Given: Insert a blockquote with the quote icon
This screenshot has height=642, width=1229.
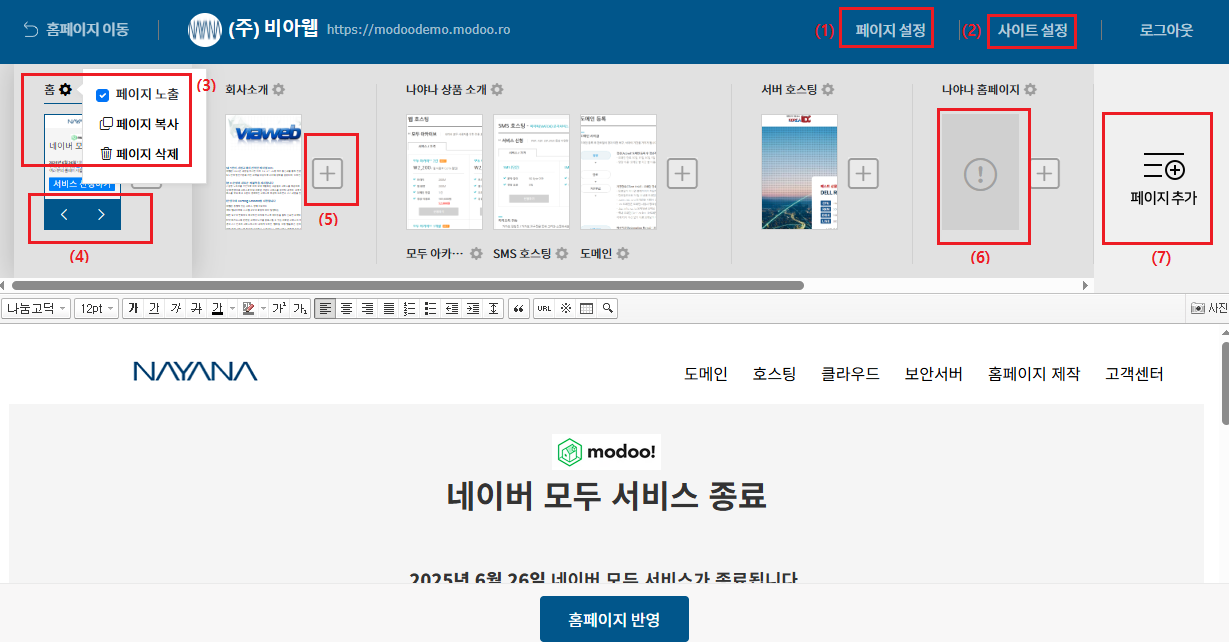Looking at the screenshot, I should tap(519, 308).
